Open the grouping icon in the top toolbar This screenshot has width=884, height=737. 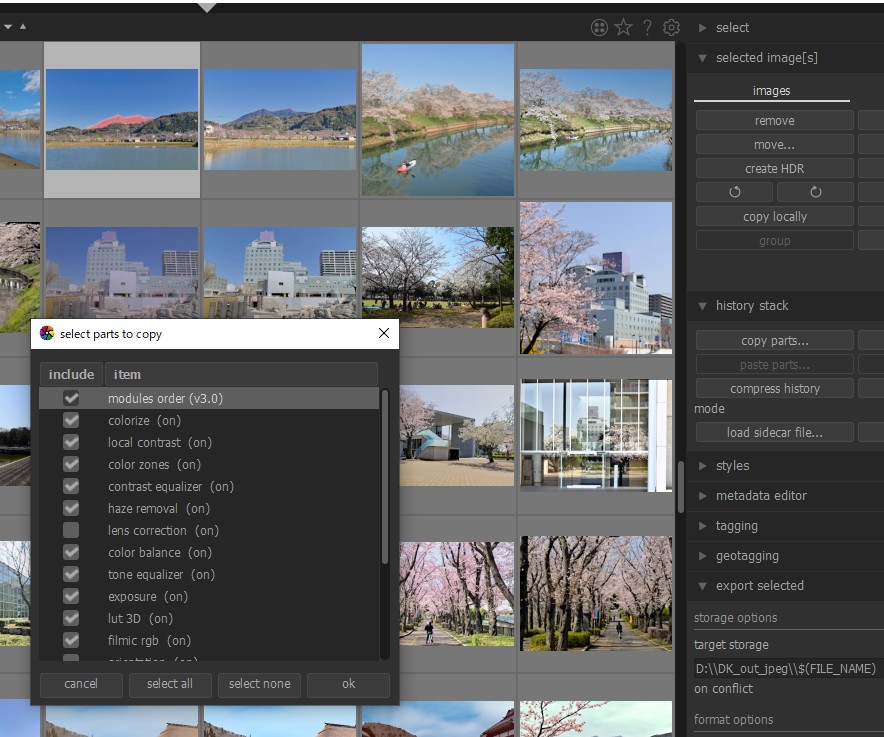599,27
